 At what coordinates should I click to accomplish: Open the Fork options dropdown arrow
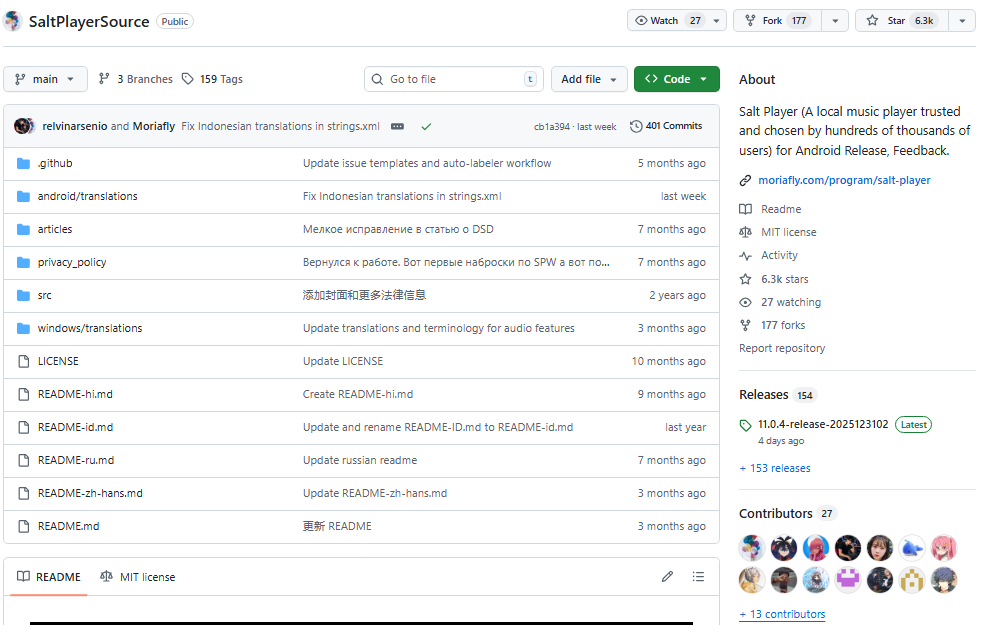[835, 21]
